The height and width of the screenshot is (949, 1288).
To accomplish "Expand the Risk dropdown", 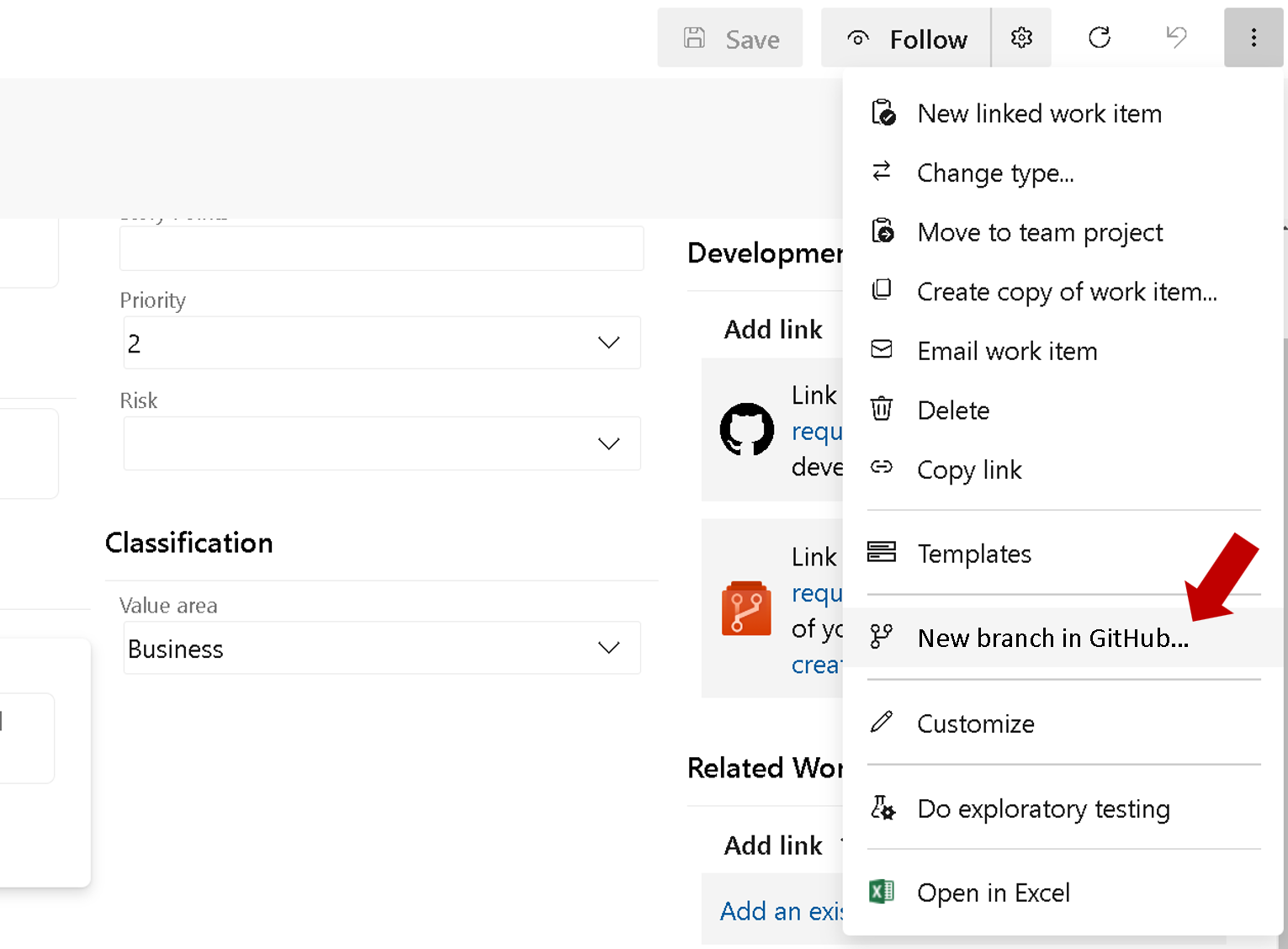I will (x=381, y=443).
